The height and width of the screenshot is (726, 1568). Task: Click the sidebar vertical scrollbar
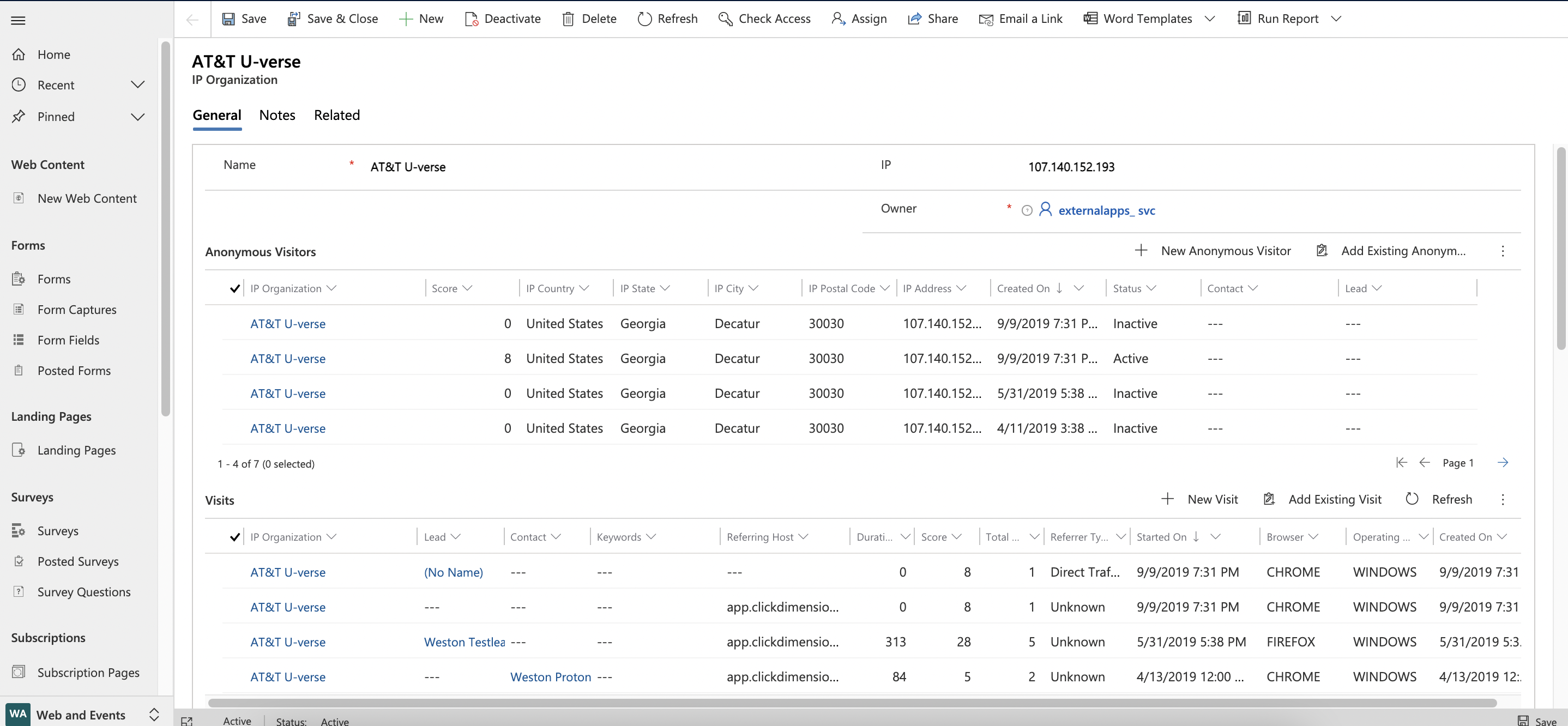[x=165, y=228]
